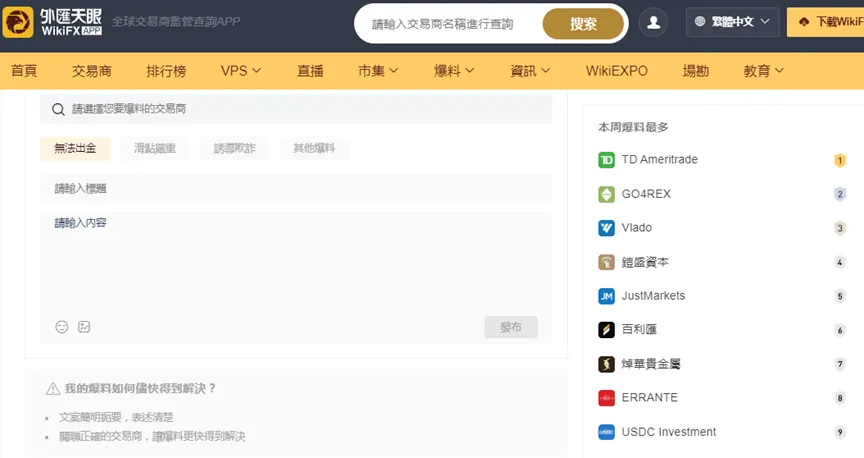
Task: Click the 搜索 search button
Action: click(x=583, y=24)
